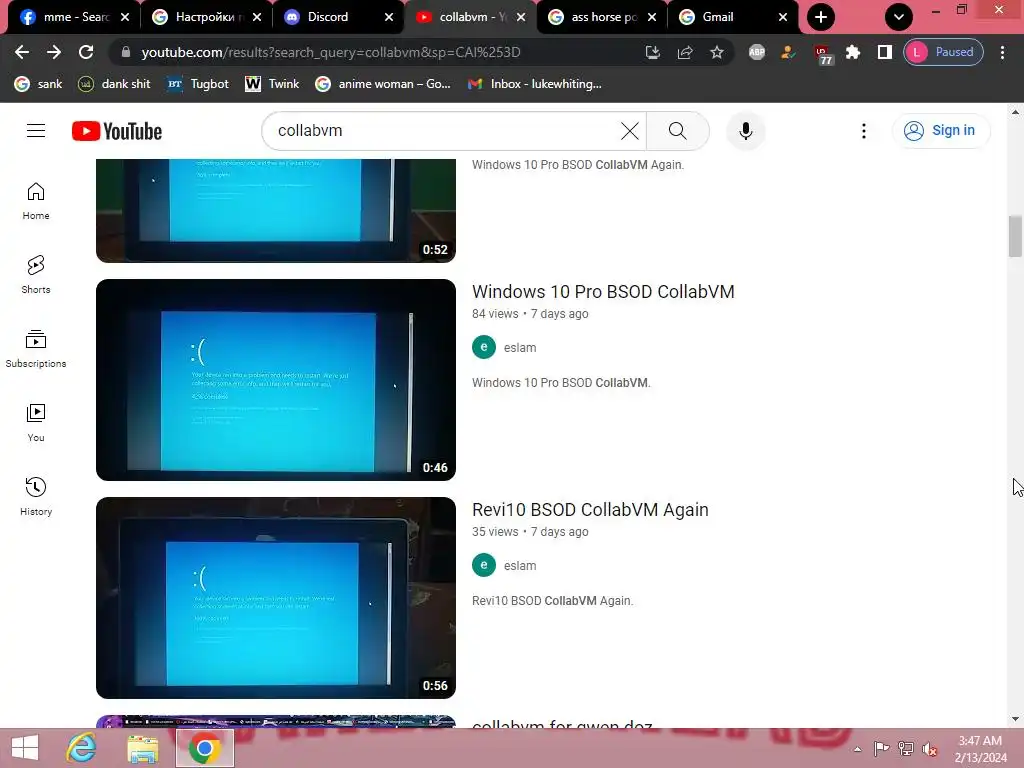Share this page via address bar icon

point(684,52)
